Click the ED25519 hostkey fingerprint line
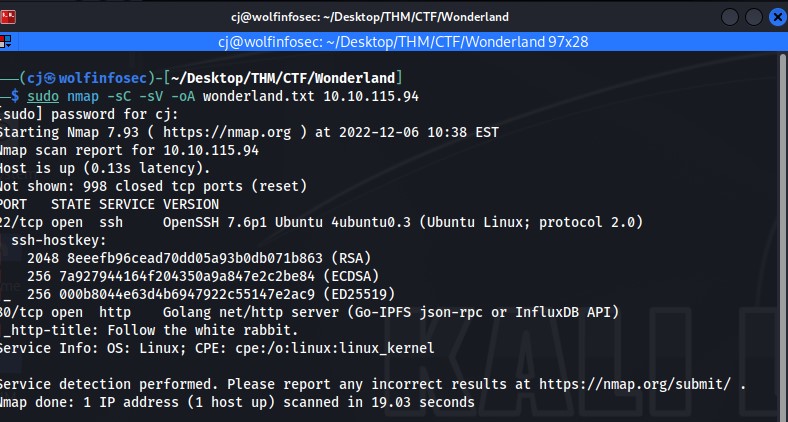Viewport: 788px width, 422px height. coord(211,294)
